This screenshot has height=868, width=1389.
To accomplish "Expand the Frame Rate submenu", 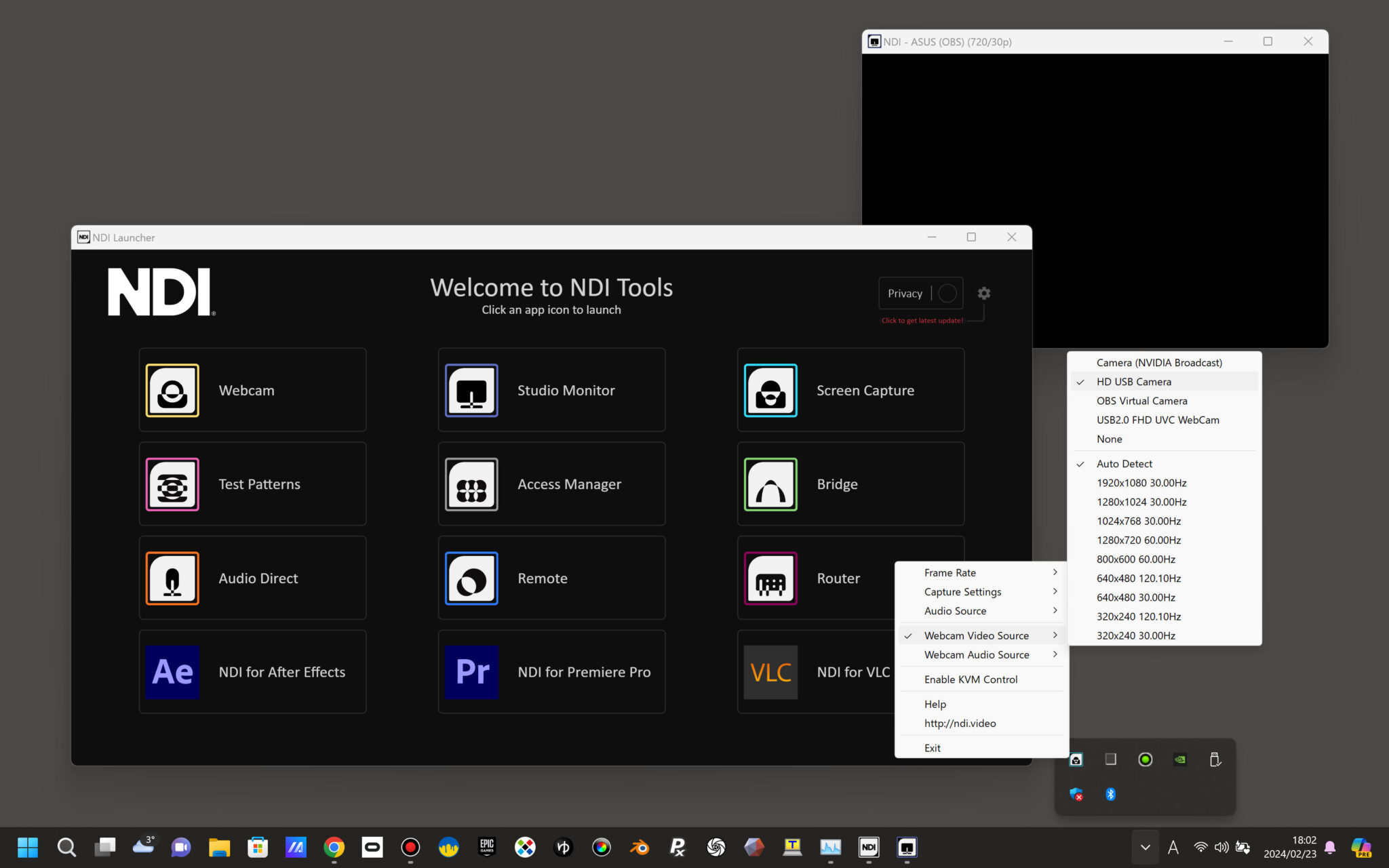I will (x=950, y=572).
